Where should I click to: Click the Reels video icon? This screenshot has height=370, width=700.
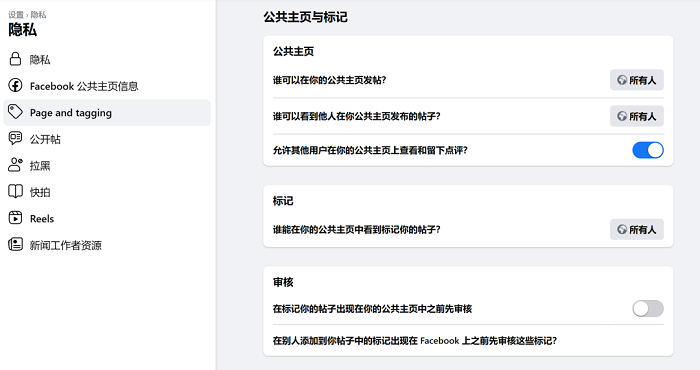click(x=15, y=218)
